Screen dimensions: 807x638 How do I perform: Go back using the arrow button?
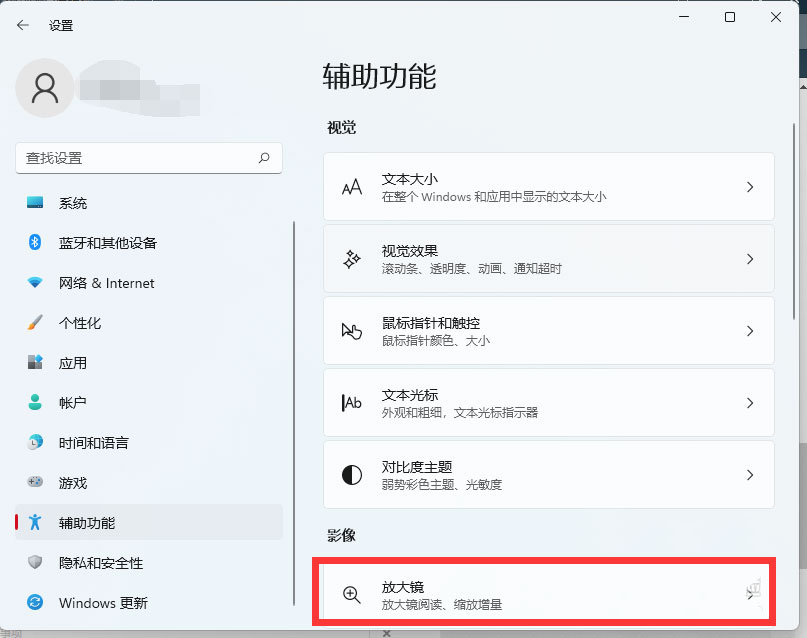(22, 25)
